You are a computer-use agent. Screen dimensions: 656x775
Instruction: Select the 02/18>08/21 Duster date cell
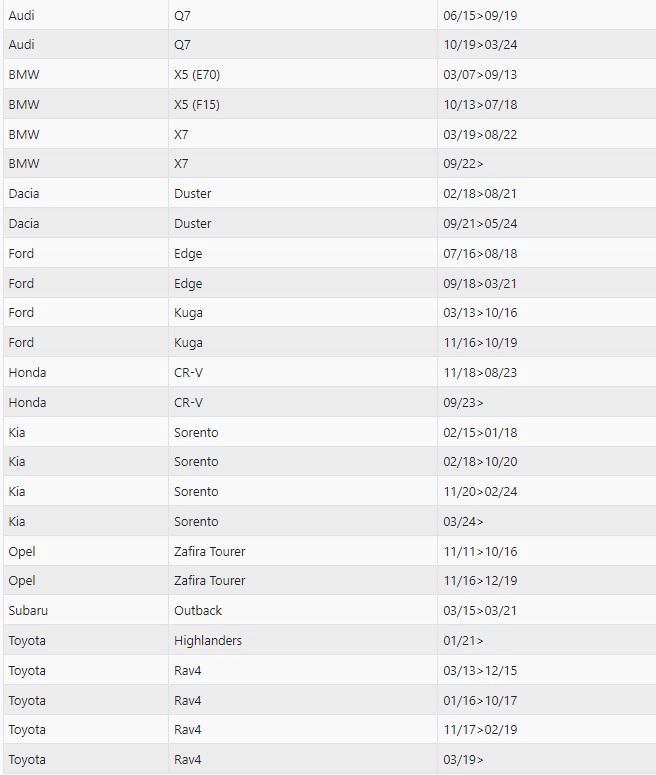pos(480,194)
